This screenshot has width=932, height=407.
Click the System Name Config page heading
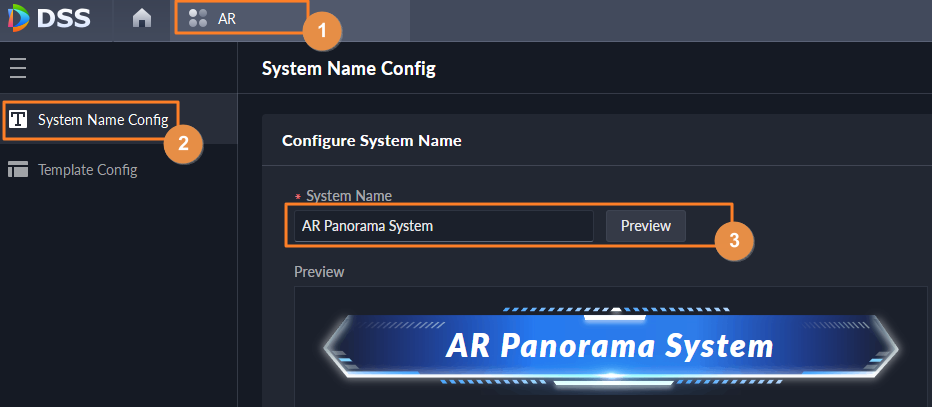coord(348,69)
